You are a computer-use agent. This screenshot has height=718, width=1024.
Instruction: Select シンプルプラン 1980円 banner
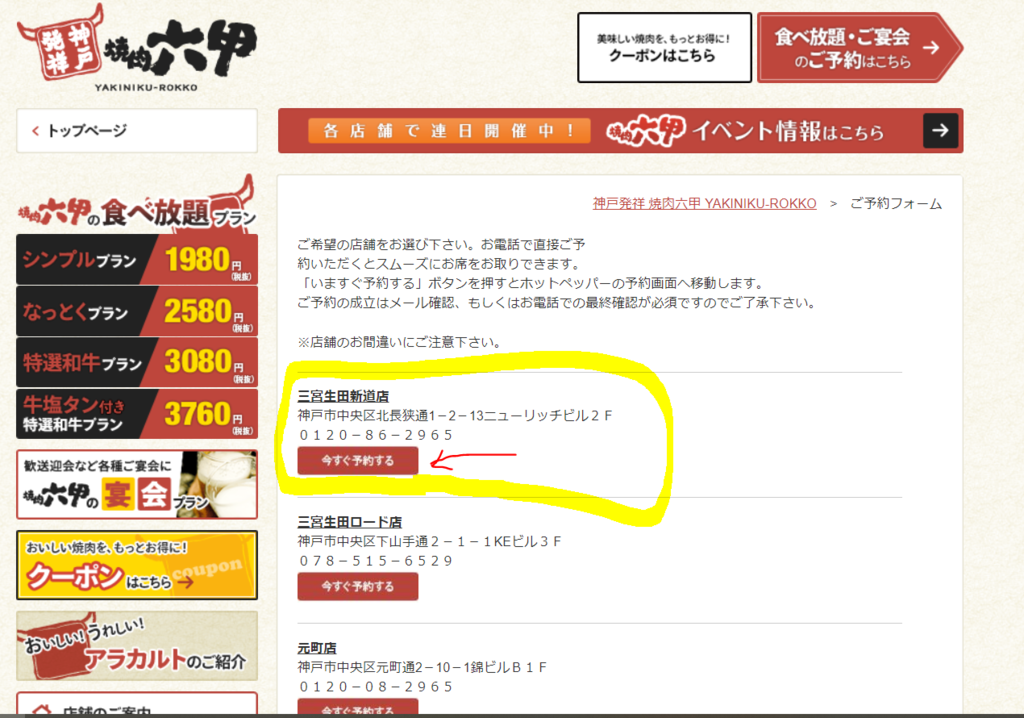coord(136,259)
